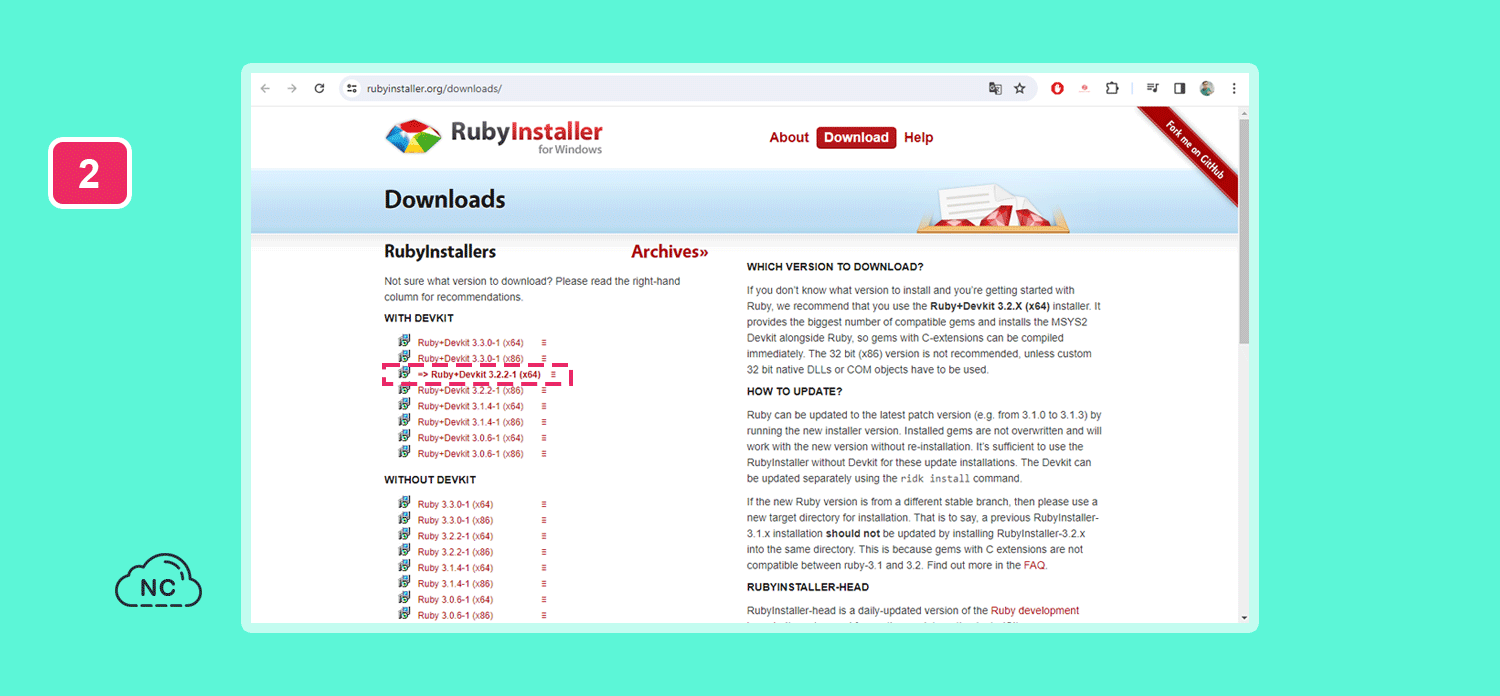Click installer icon beside Ruby 3.1.4-1 (x64)
This screenshot has height=696, width=1500.
pos(404,566)
